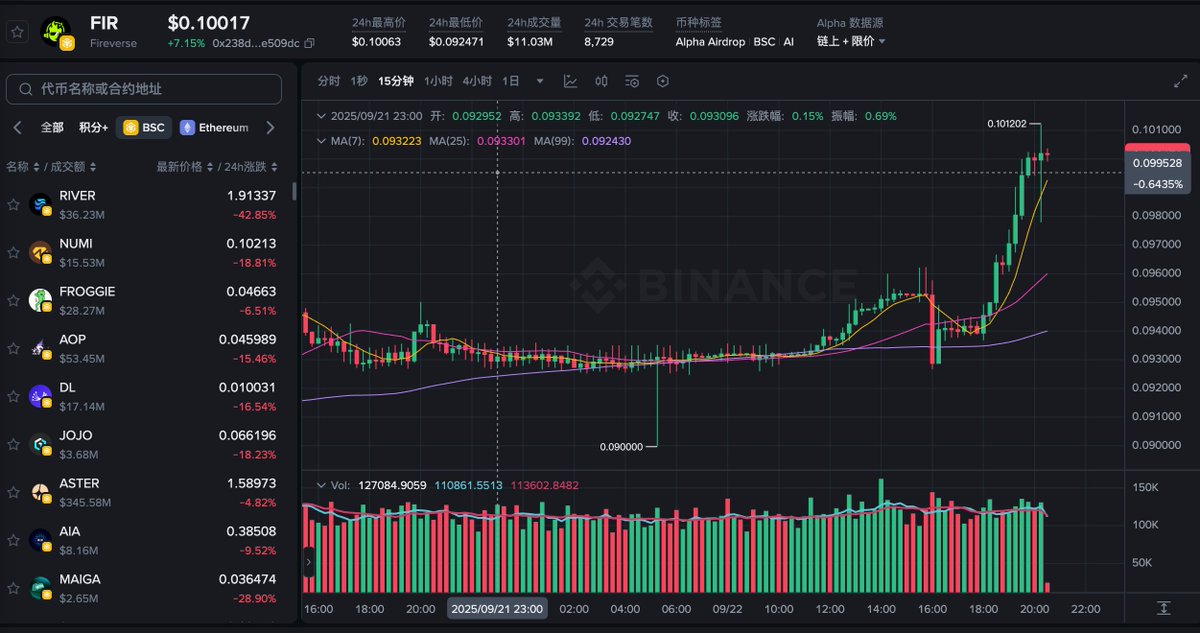Star AOP in the token list

pyautogui.click(x=13, y=348)
